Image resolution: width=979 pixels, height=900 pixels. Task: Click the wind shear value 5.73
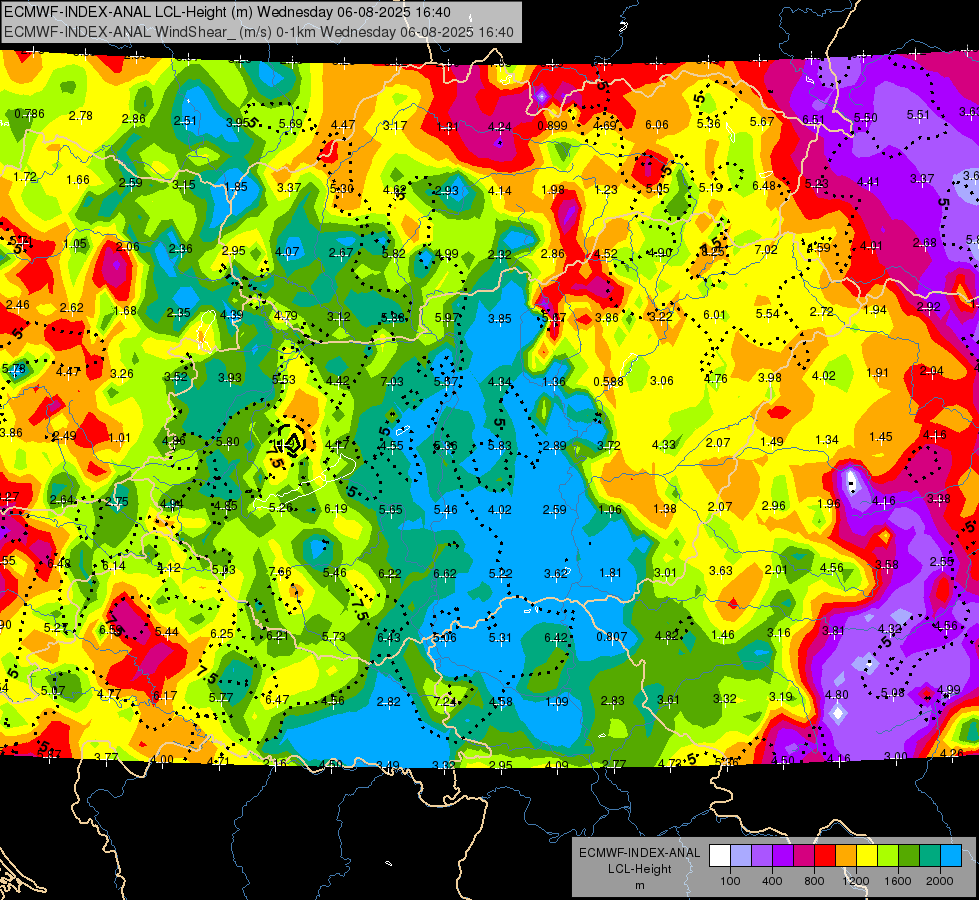pos(334,636)
